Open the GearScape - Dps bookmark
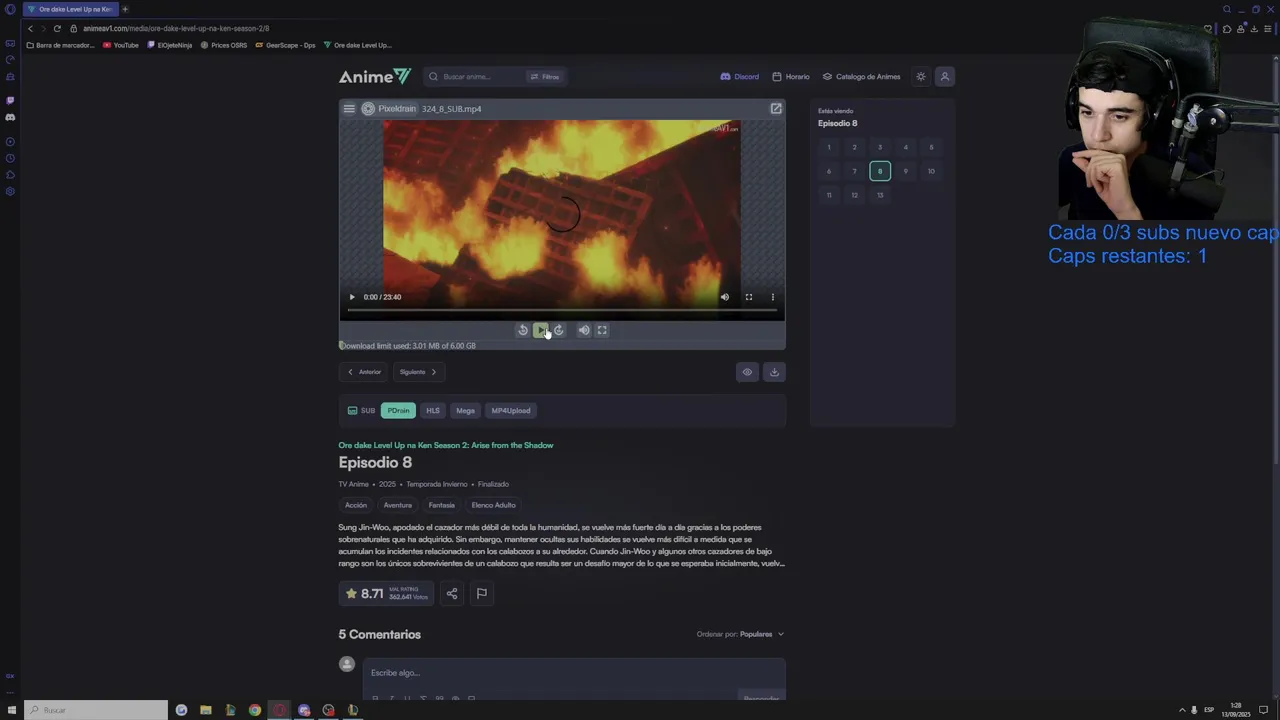 (285, 45)
